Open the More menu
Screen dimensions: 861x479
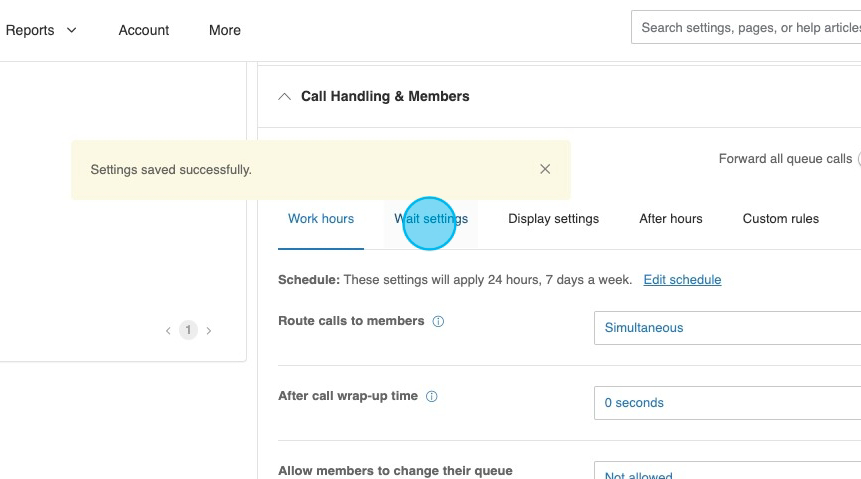(225, 30)
